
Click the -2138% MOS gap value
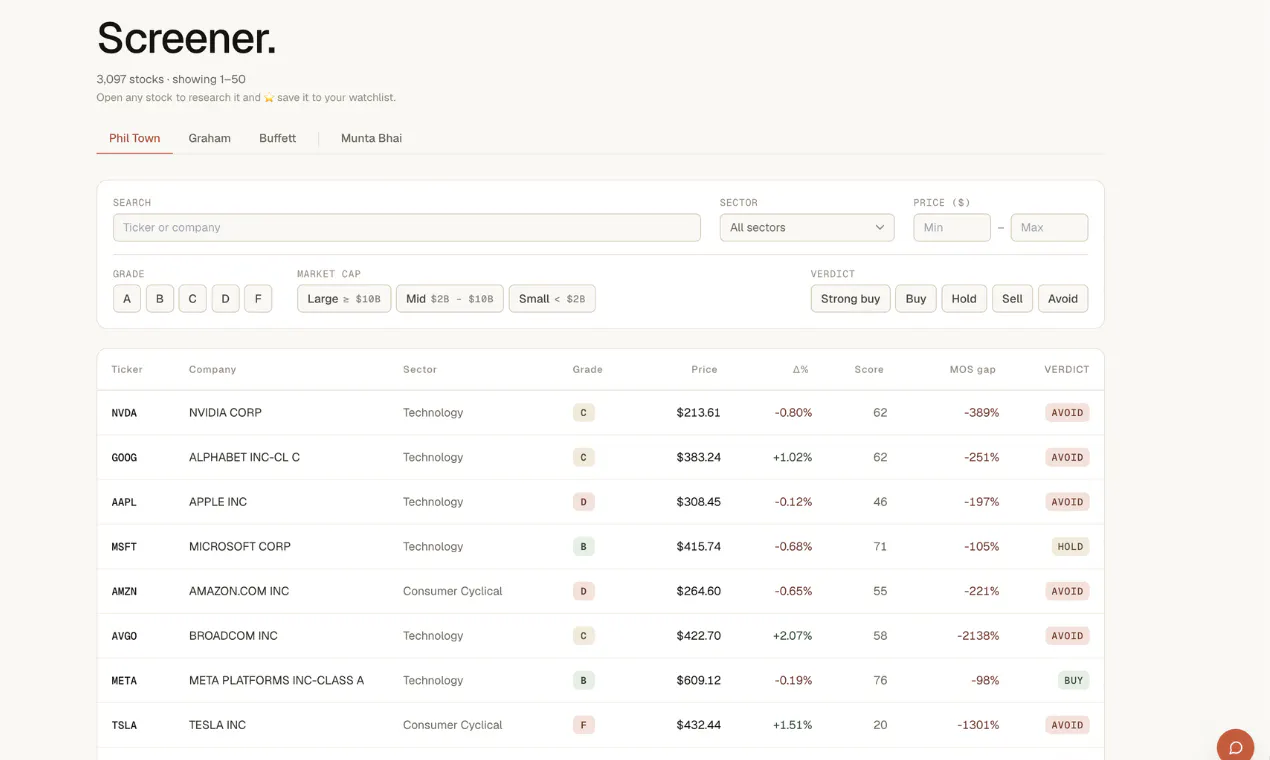(978, 635)
